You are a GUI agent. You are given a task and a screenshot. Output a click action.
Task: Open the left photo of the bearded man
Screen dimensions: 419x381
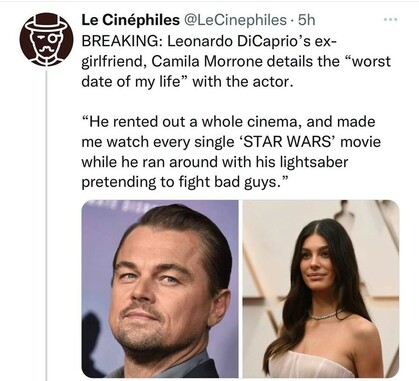point(160,289)
